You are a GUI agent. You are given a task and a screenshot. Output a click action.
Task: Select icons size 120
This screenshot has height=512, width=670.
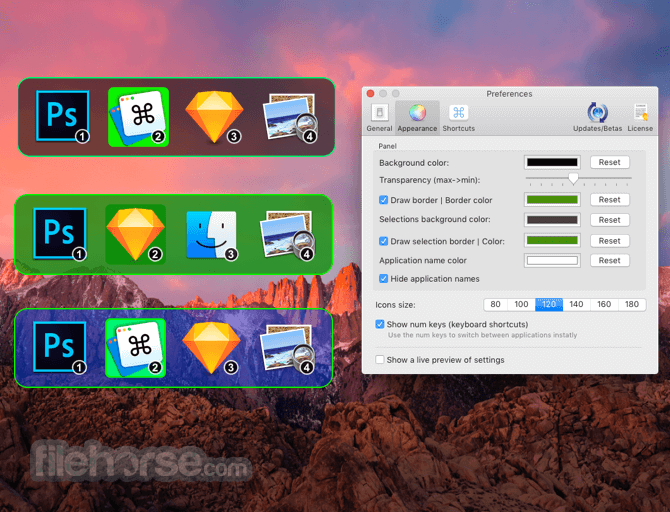click(549, 304)
